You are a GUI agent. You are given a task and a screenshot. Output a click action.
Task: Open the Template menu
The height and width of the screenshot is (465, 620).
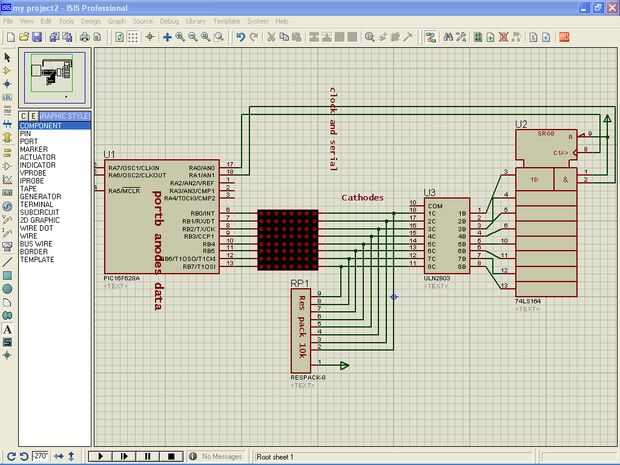click(227, 20)
